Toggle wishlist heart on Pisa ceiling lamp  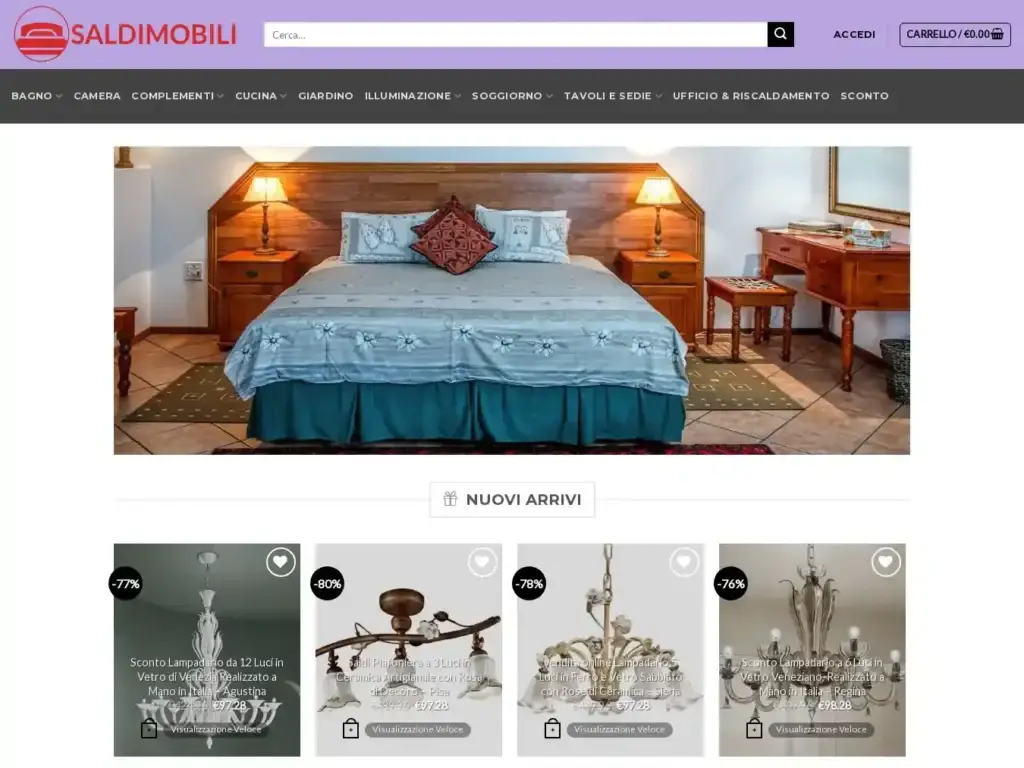[x=482, y=562]
